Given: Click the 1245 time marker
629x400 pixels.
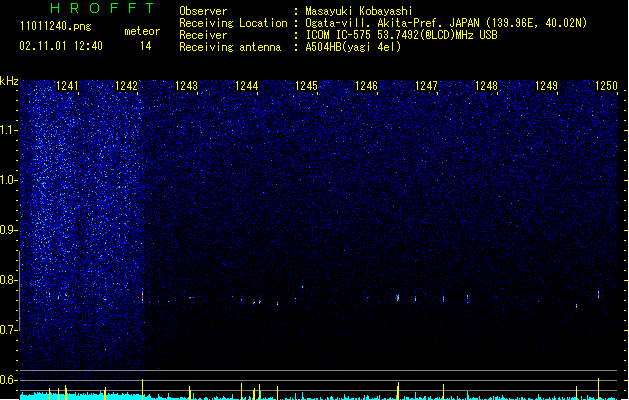Looking at the screenshot, I should point(306,86).
